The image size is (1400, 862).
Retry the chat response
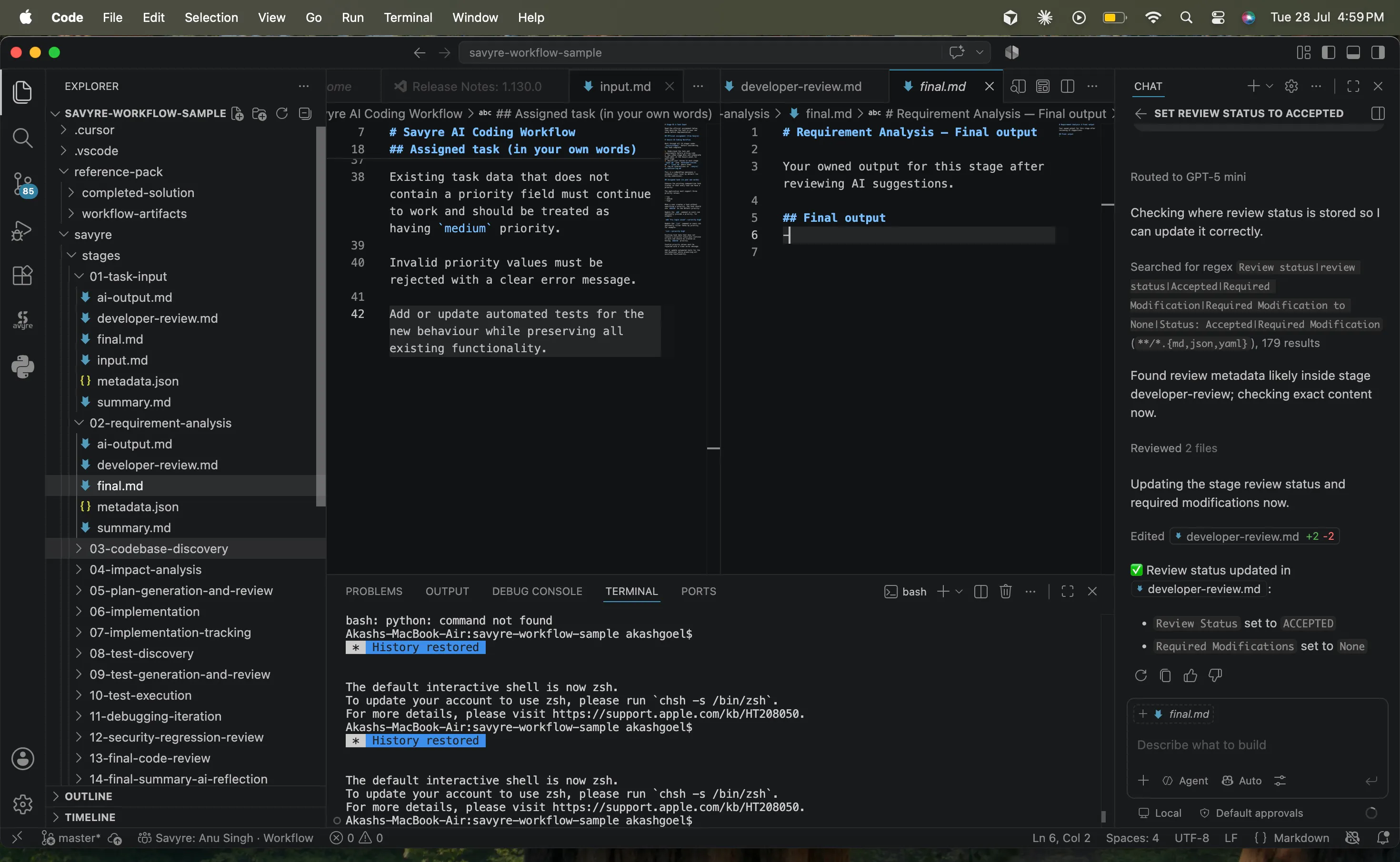coord(1140,675)
